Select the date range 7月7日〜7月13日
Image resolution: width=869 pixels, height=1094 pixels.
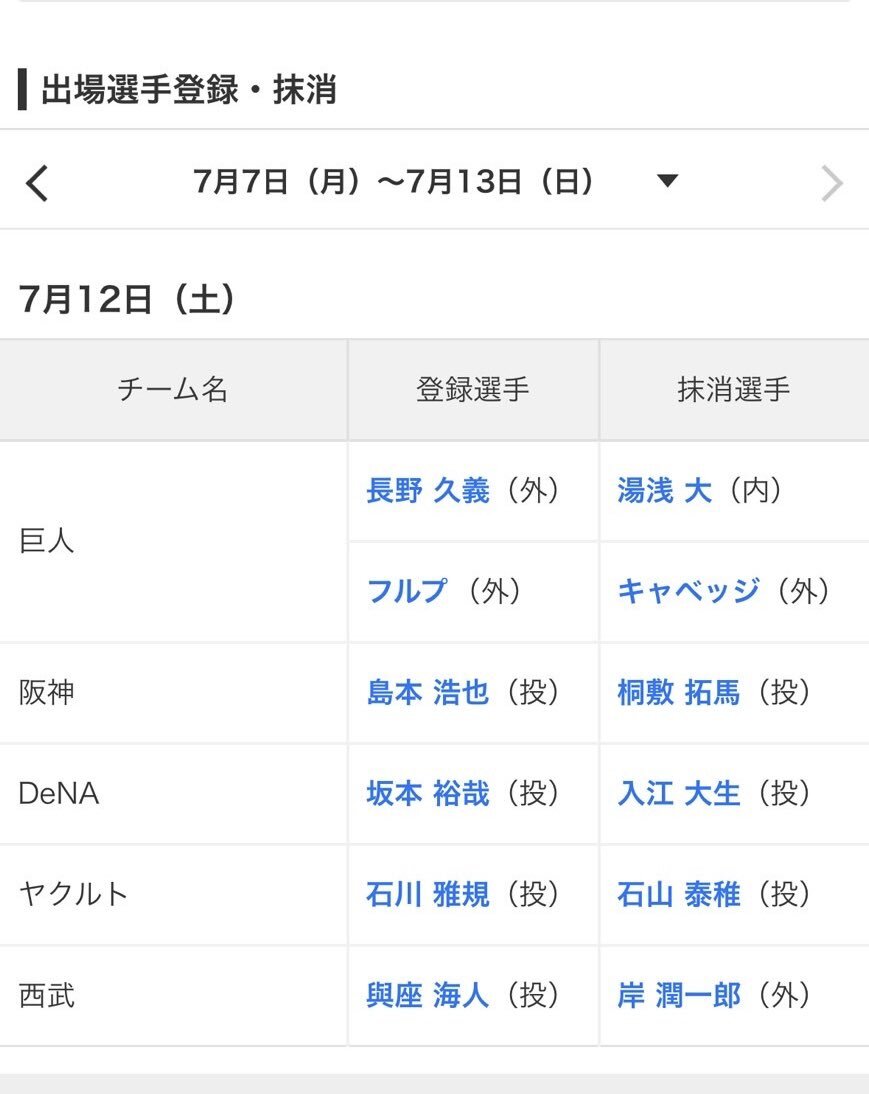pos(393,181)
